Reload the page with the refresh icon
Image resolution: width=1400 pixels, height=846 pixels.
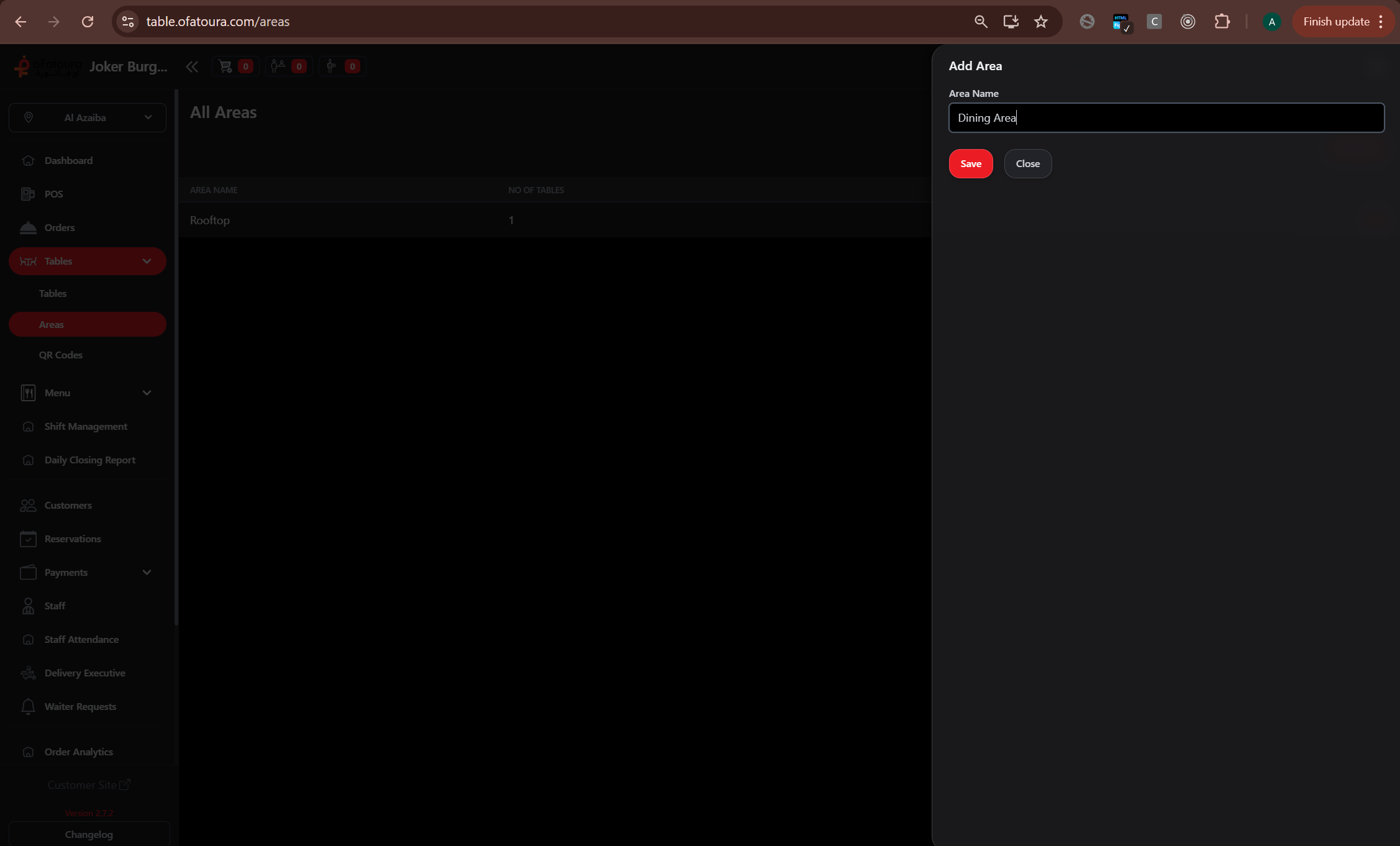(88, 22)
